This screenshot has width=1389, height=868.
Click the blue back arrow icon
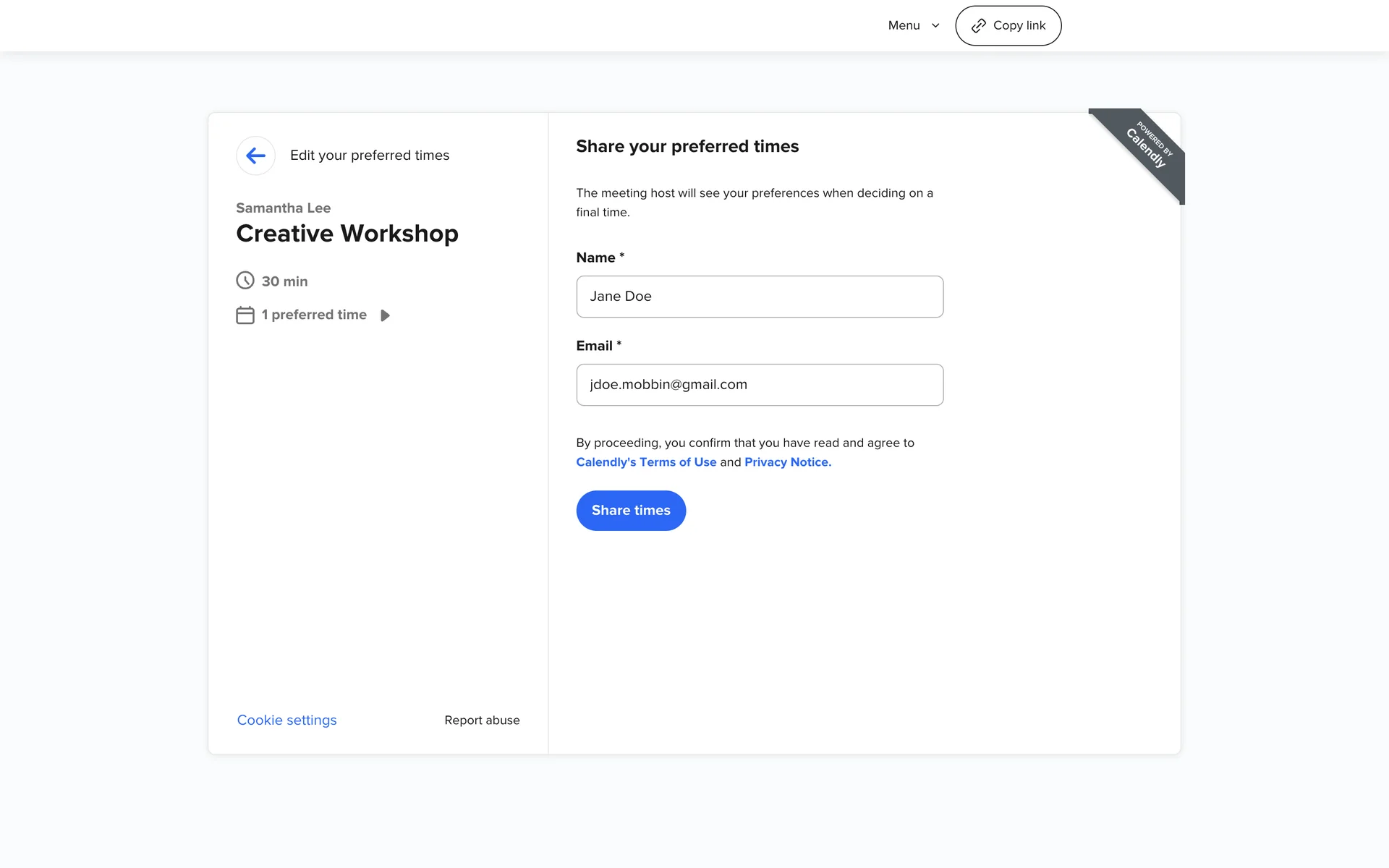[x=255, y=156]
